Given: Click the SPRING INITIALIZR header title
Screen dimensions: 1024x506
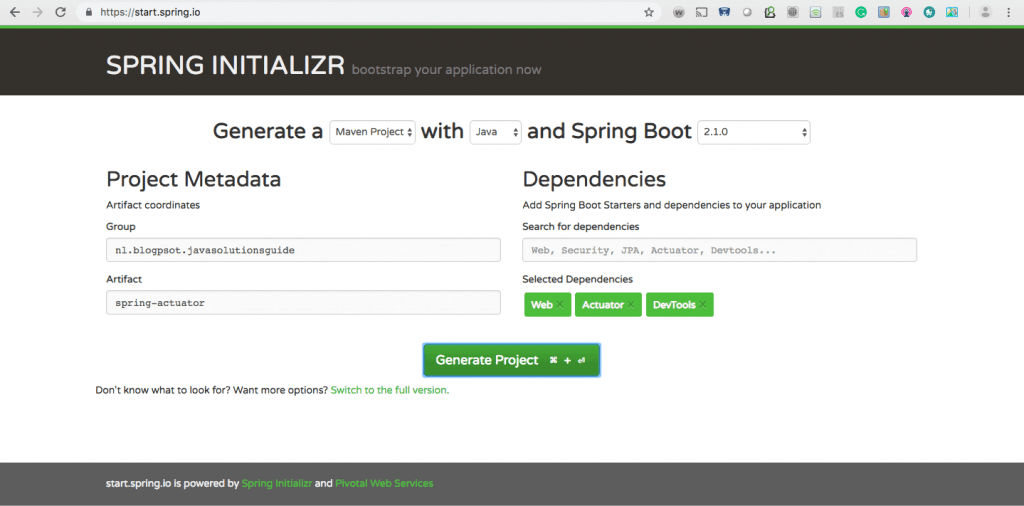Looking at the screenshot, I should 225,65.
